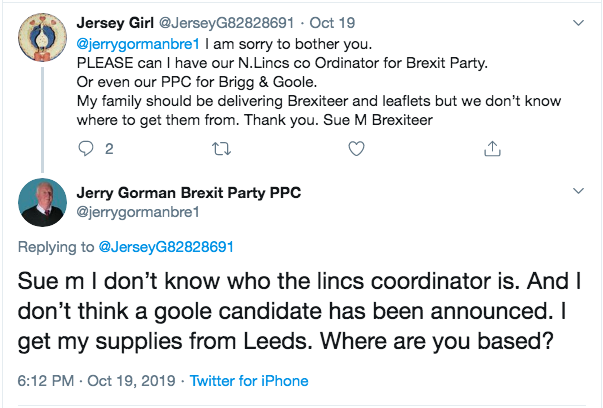Open Jerry Gorman's profile picture
Image resolution: width=603 pixels, height=408 pixels.
(x=44, y=204)
